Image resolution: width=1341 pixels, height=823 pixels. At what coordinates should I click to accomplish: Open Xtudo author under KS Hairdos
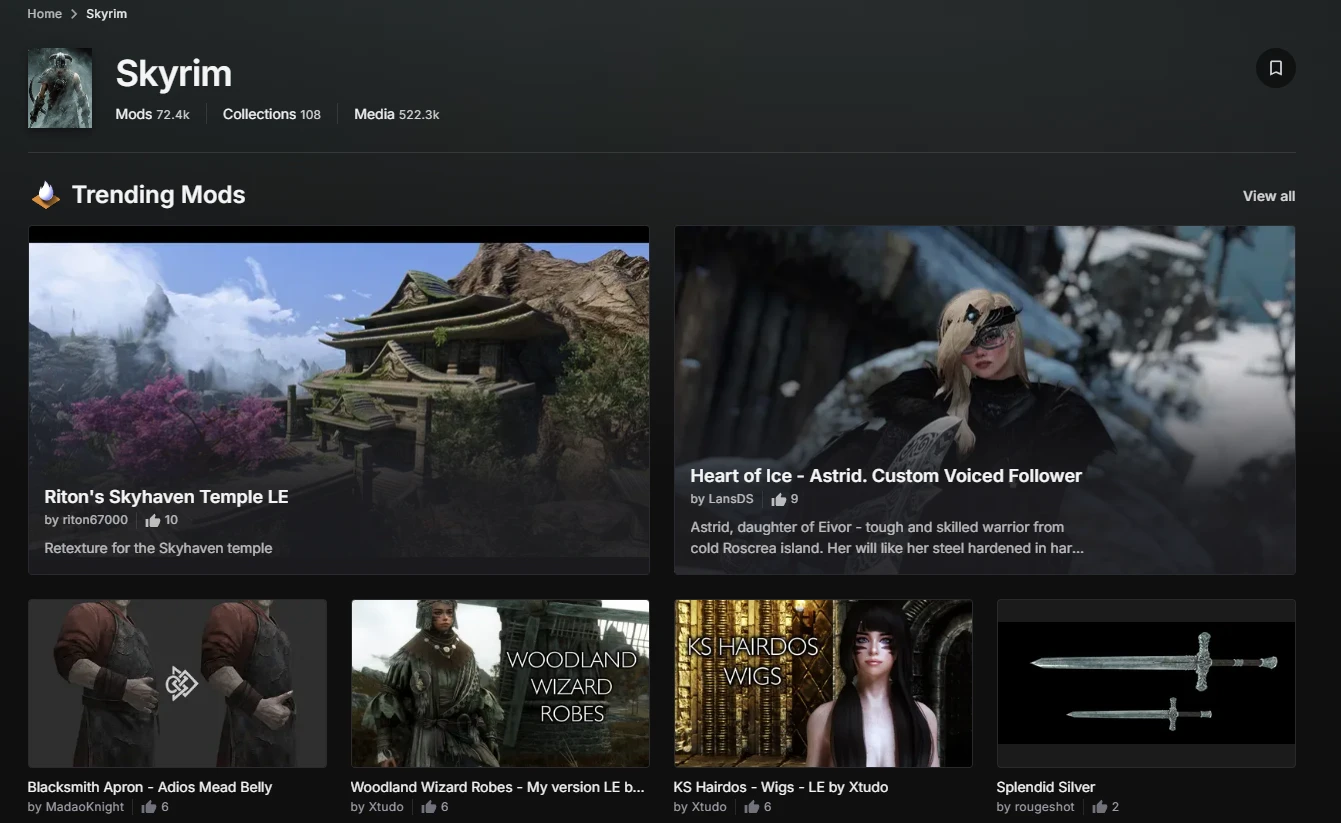709,807
